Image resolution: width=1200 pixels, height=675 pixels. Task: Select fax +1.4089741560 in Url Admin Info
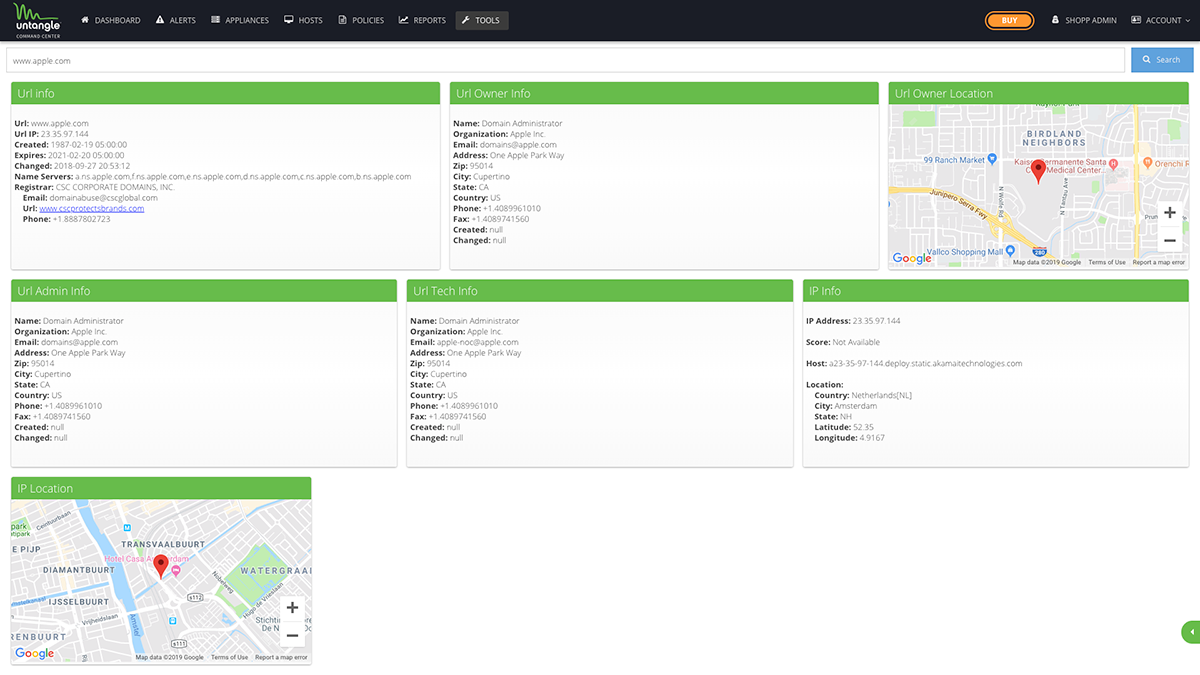(61, 416)
